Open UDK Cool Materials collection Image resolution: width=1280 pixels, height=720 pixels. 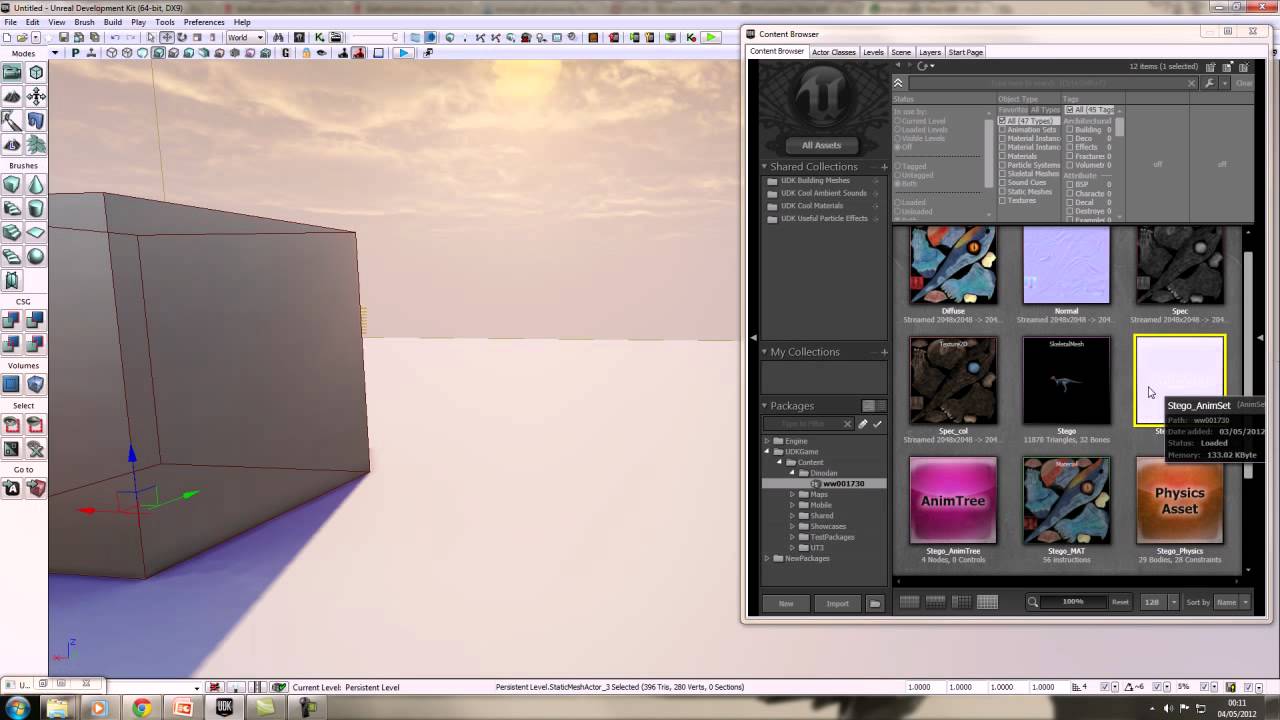pos(812,206)
